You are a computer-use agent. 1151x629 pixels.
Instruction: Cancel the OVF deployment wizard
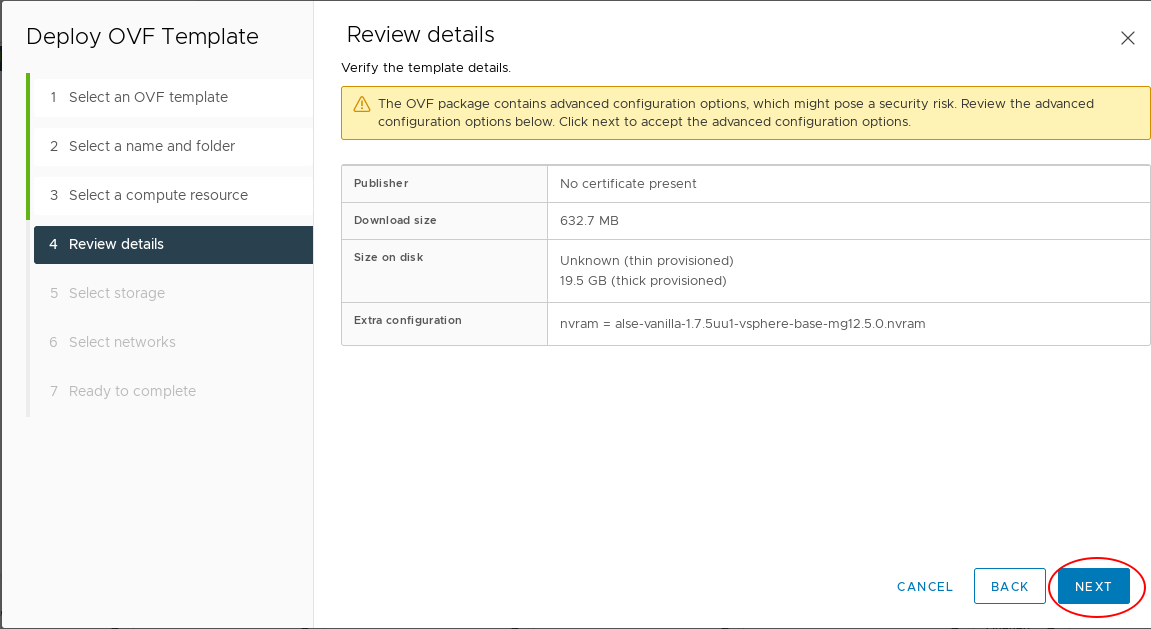click(925, 586)
